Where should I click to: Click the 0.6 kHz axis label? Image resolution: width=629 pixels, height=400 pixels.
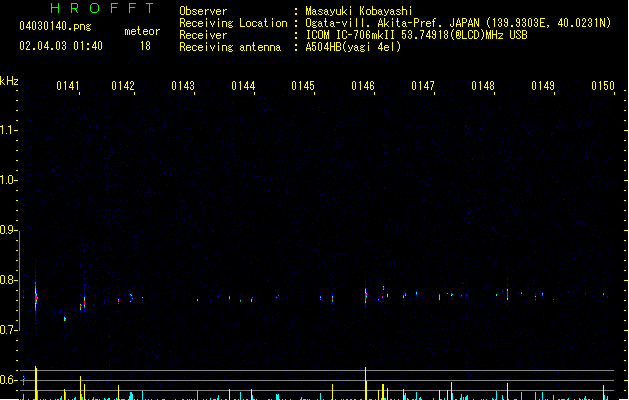(7, 380)
